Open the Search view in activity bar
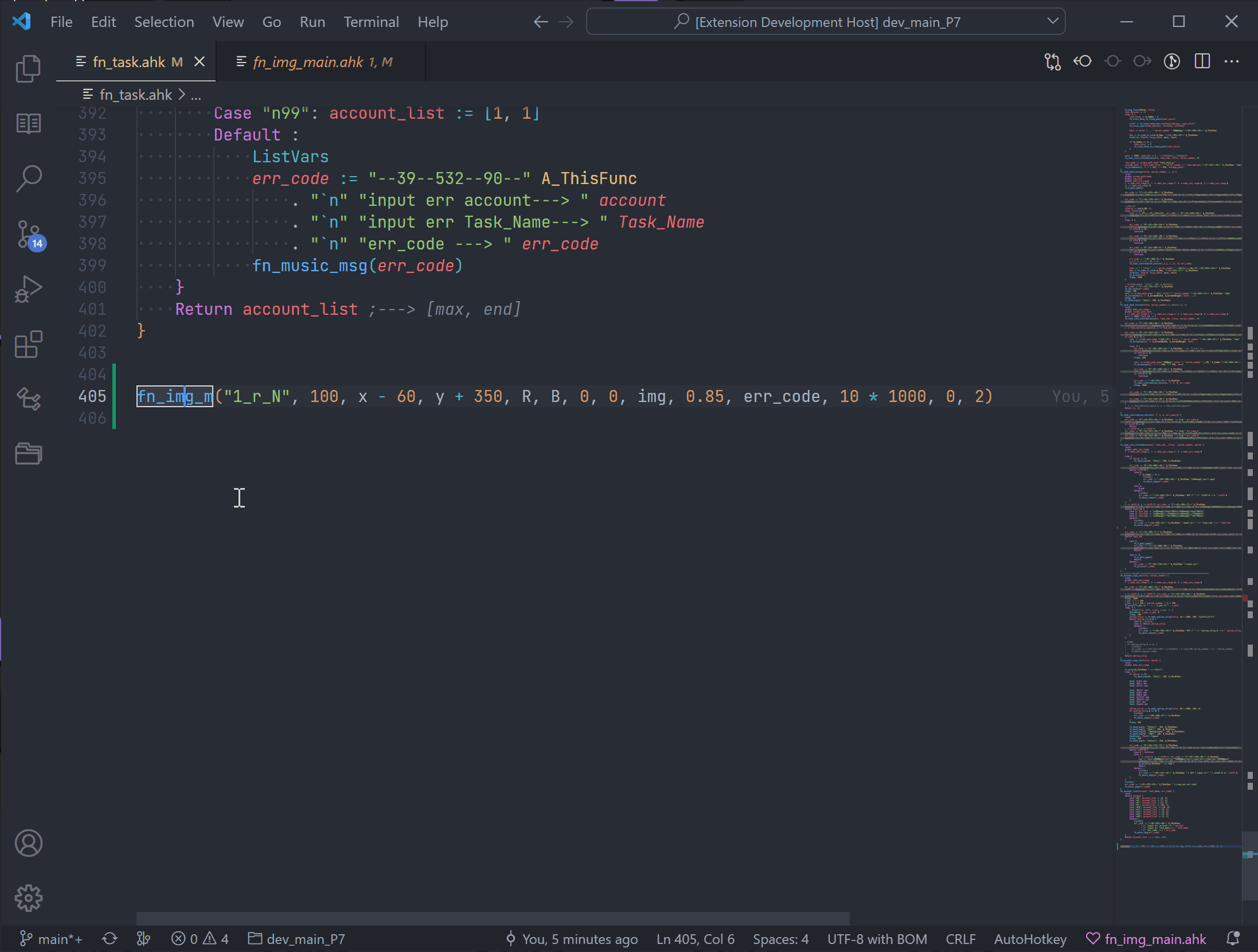Image resolution: width=1258 pixels, height=952 pixels. (28, 179)
